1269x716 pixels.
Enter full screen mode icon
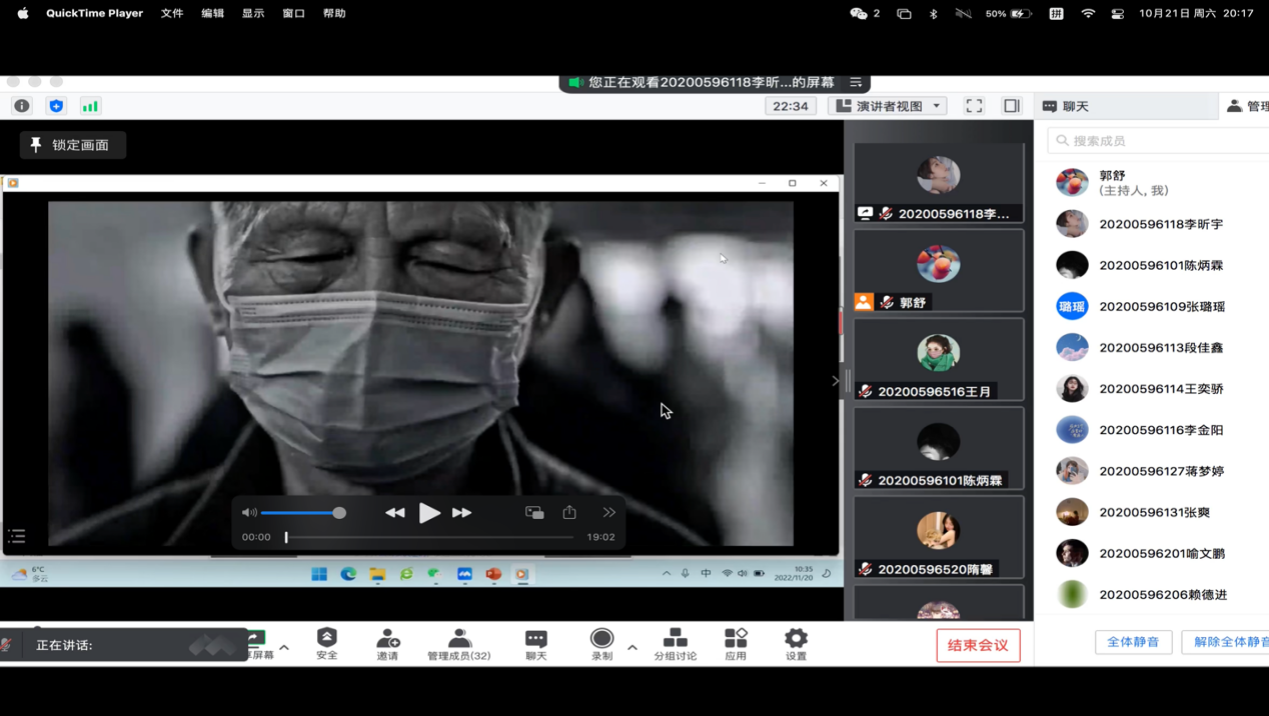[x=974, y=106]
